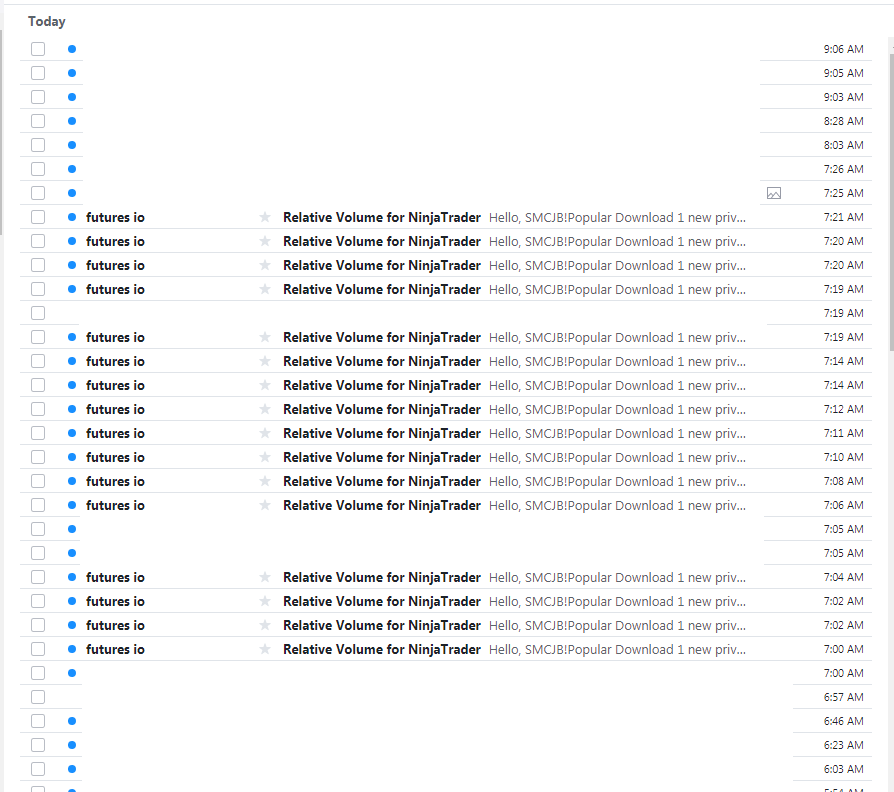Viewport: 894px width, 792px height.
Task: Click sender futures io in the 7:10 AM row
Action: pos(115,457)
